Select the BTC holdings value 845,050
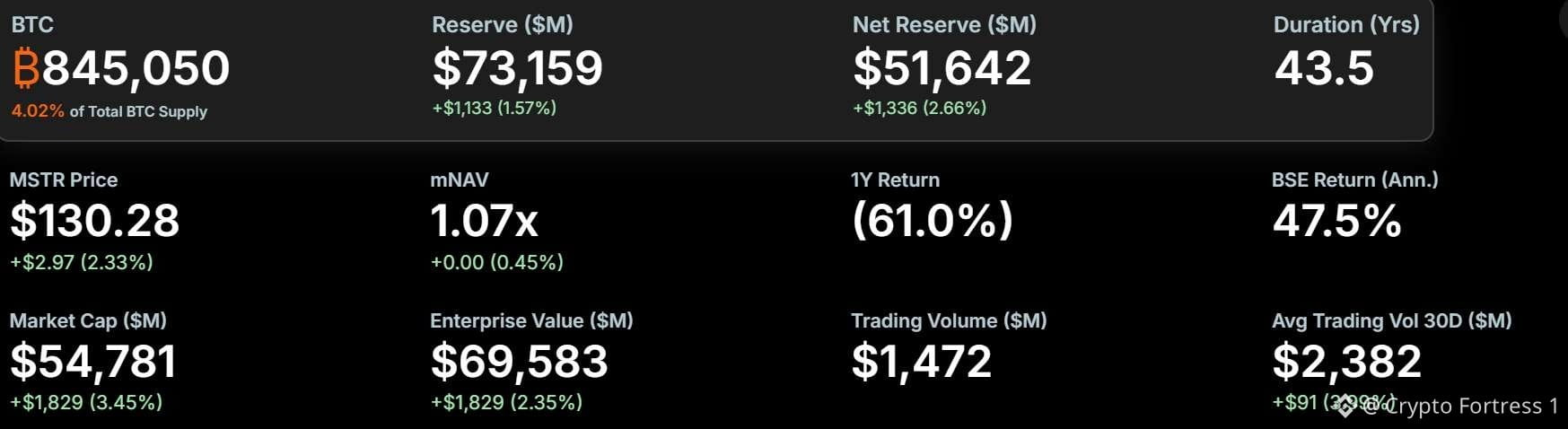The image size is (1568, 429). [x=136, y=68]
